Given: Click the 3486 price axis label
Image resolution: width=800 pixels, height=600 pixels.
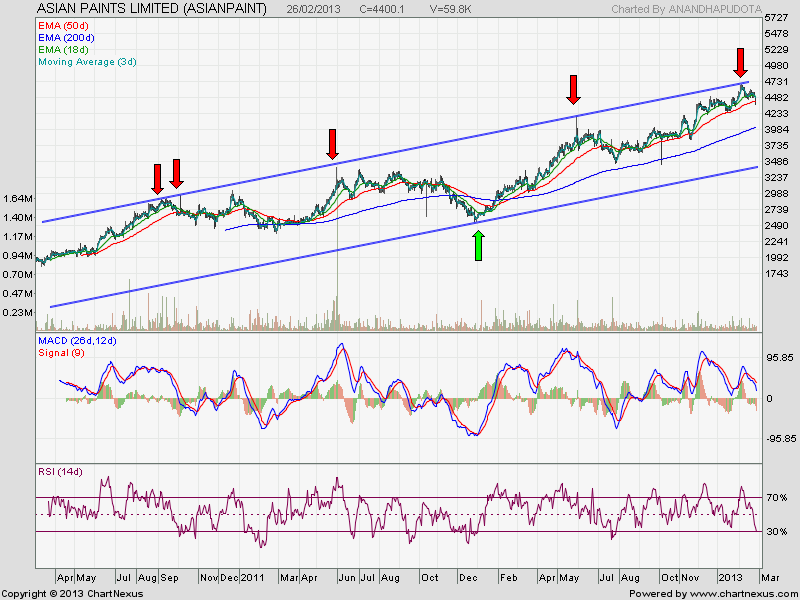Looking at the screenshot, I should [776, 162].
